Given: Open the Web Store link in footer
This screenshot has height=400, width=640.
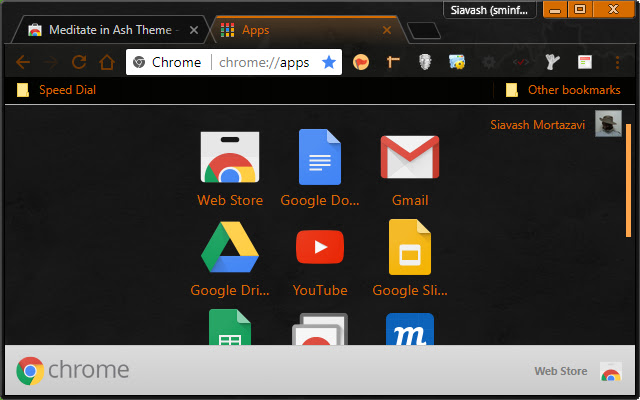Looking at the screenshot, I should pyautogui.click(x=561, y=371).
